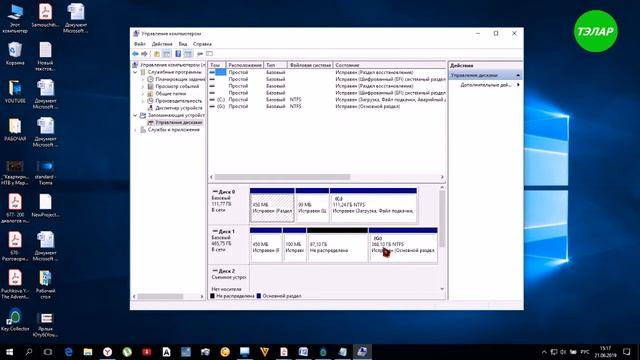Select Управление дисками in tree
Viewport: 640px width, 360px height.
tap(175, 122)
